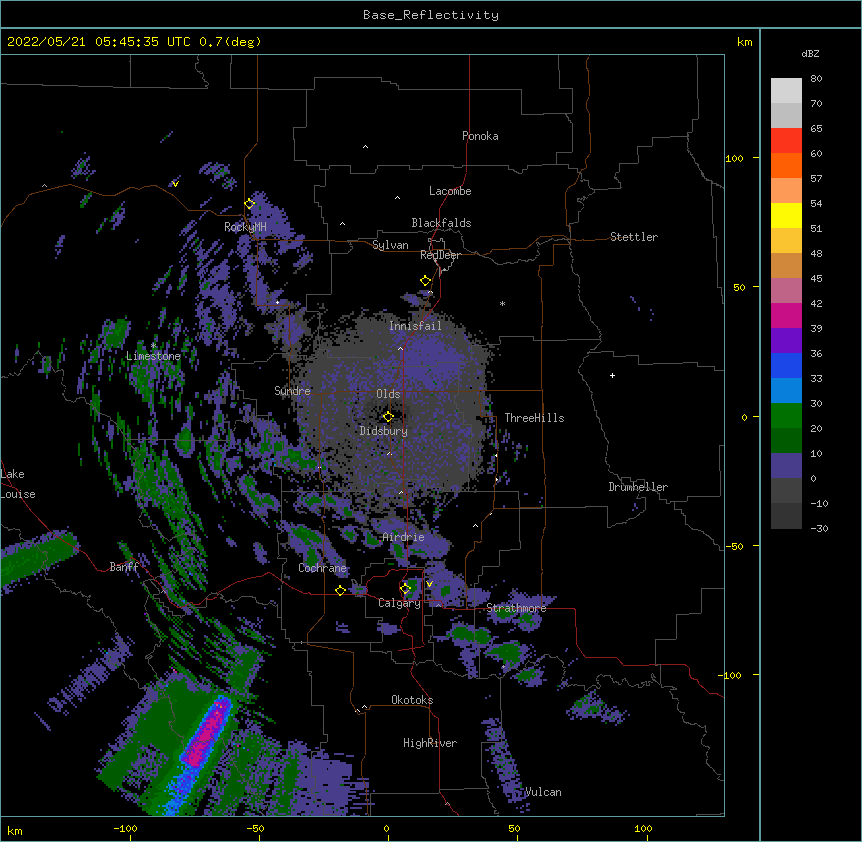Click the yellow radar-site diamond between Olds and Didsbury
Image resolution: width=862 pixels, height=842 pixels.
pos(388,416)
